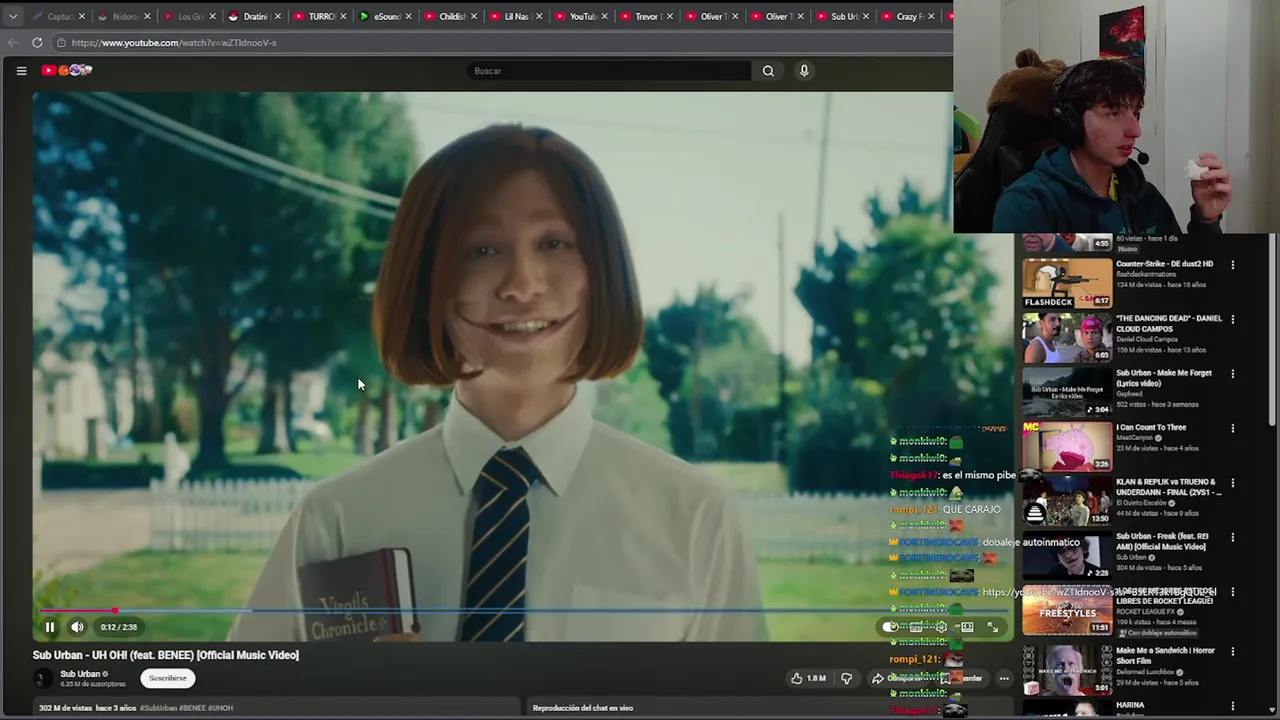
Task: Open I Can Count To Three thumbnail
Action: tap(1067, 447)
